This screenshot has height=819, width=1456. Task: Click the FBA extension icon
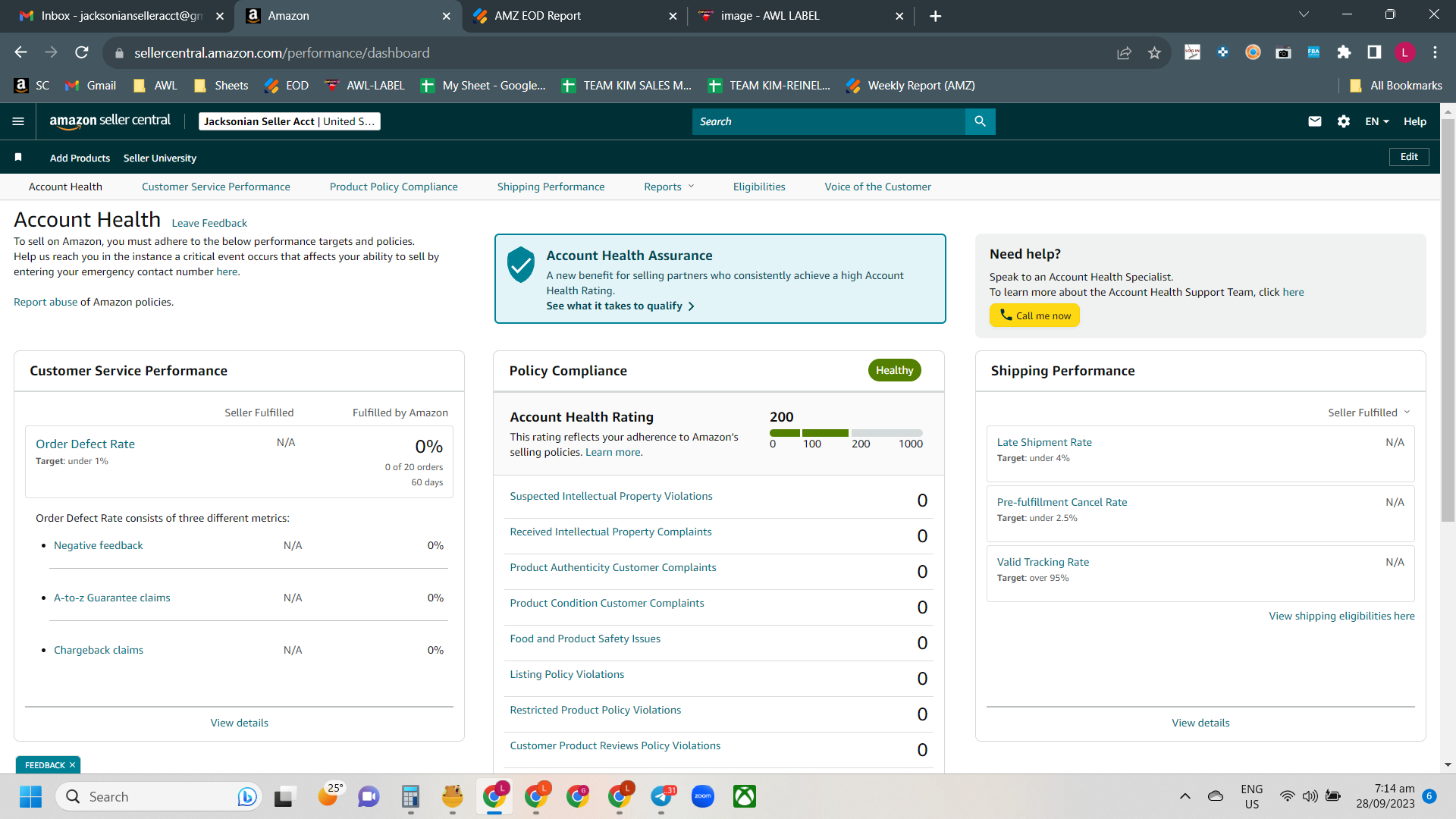1313,52
